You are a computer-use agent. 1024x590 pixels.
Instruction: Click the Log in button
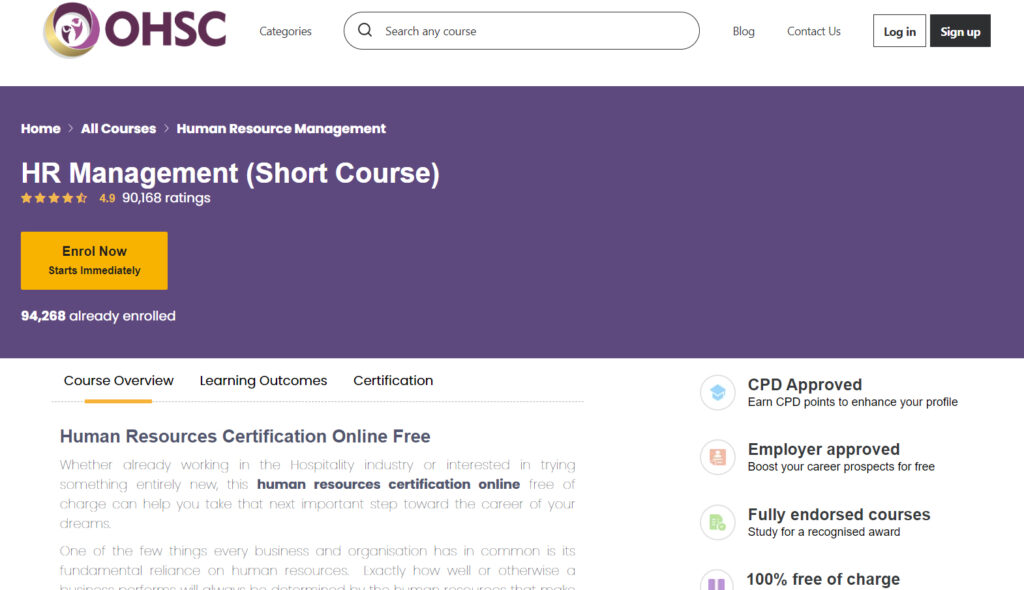coord(899,31)
